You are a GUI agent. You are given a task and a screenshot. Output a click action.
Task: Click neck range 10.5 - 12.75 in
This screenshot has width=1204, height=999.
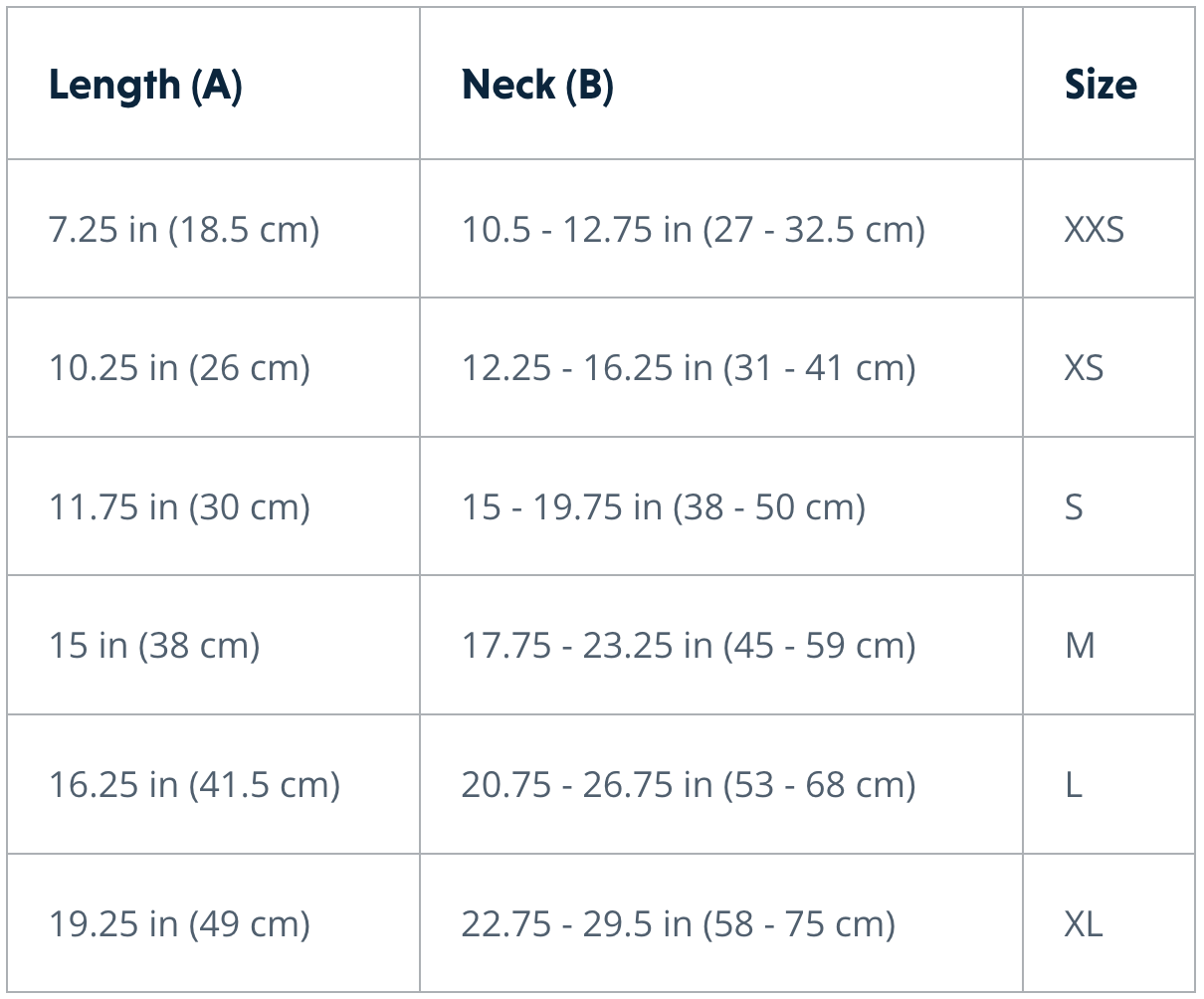click(x=693, y=230)
